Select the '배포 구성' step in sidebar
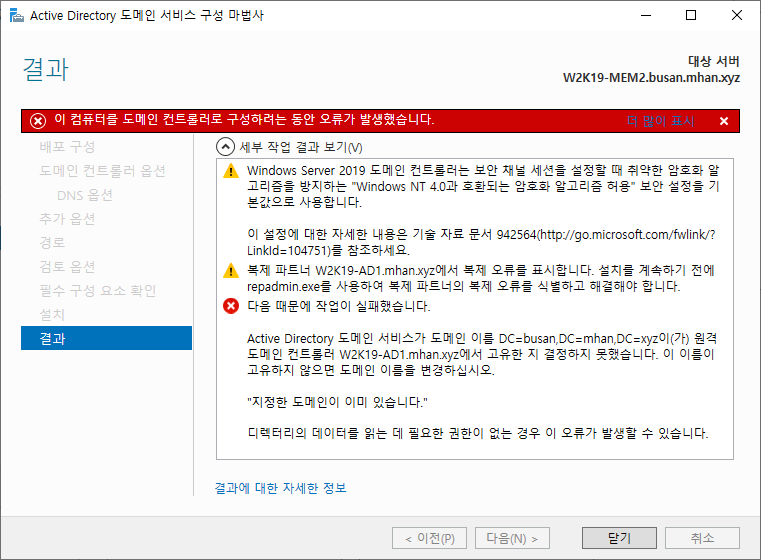Screen dimensions: 761x560 [x=67, y=147]
